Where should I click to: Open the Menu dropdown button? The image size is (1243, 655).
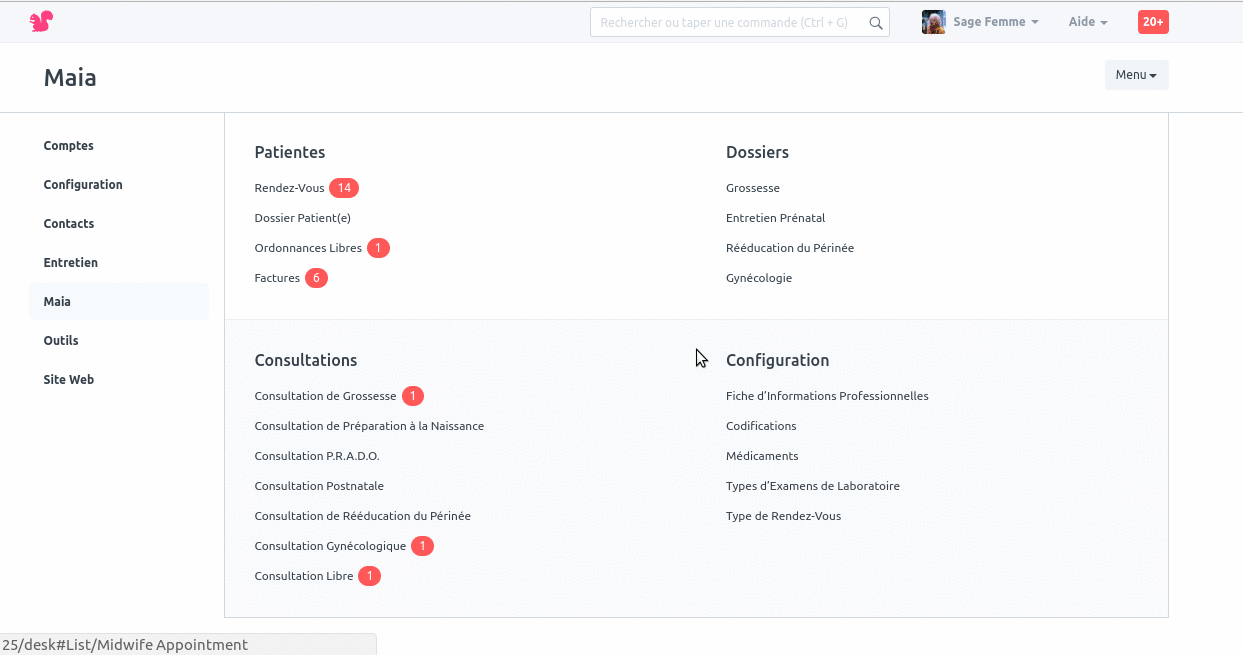click(x=1136, y=74)
